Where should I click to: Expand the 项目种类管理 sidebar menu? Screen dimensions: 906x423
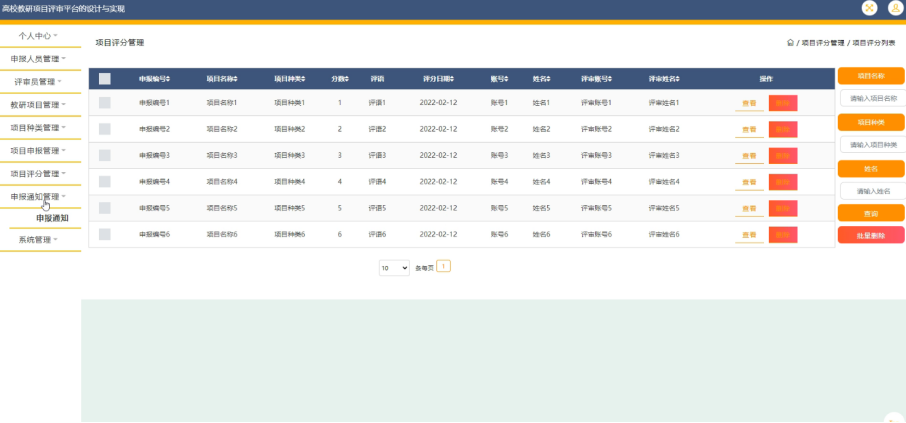point(38,128)
